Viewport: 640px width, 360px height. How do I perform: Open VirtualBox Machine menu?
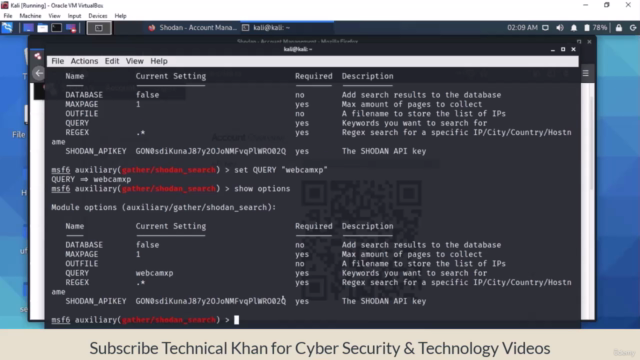pos(30,16)
